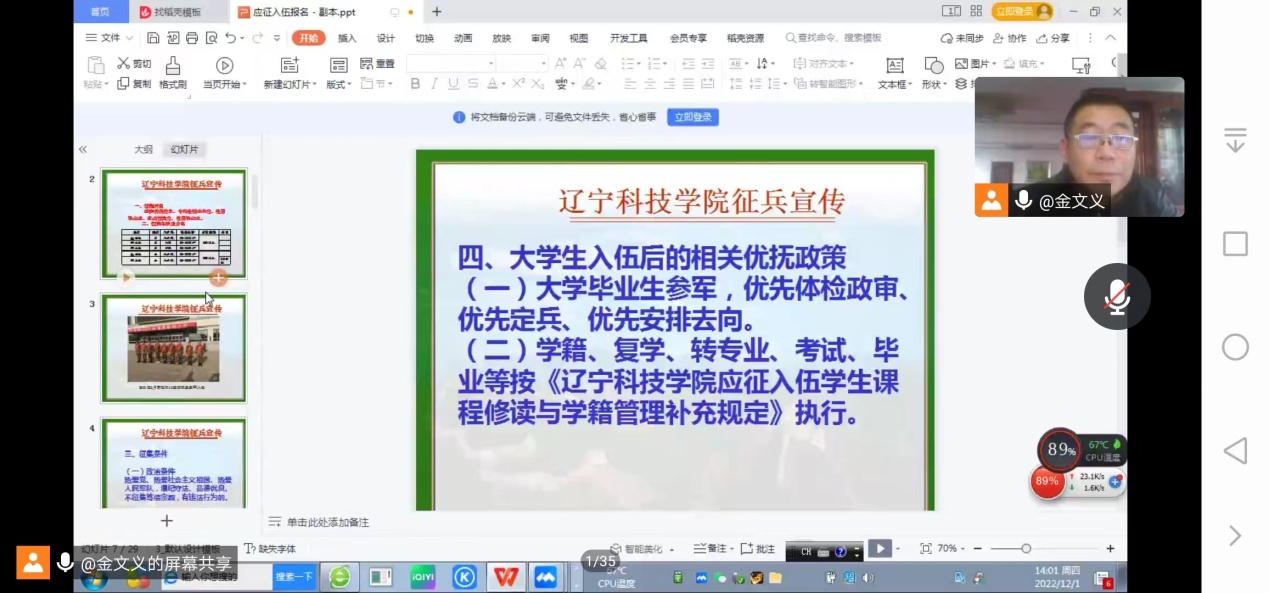Toggle Italic formatting

click(x=435, y=84)
